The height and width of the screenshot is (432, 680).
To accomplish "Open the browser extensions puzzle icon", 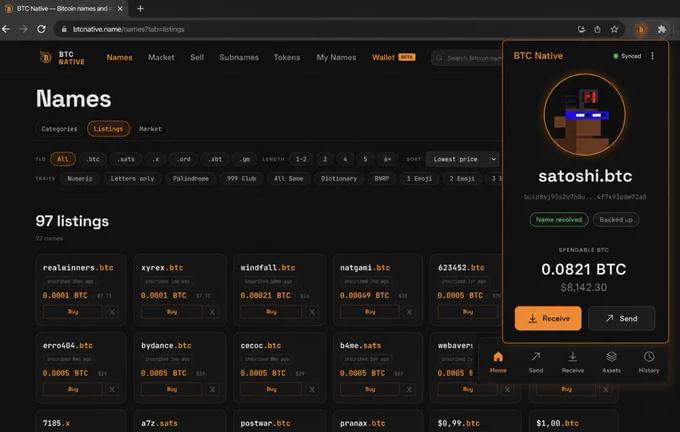I will tap(661, 29).
